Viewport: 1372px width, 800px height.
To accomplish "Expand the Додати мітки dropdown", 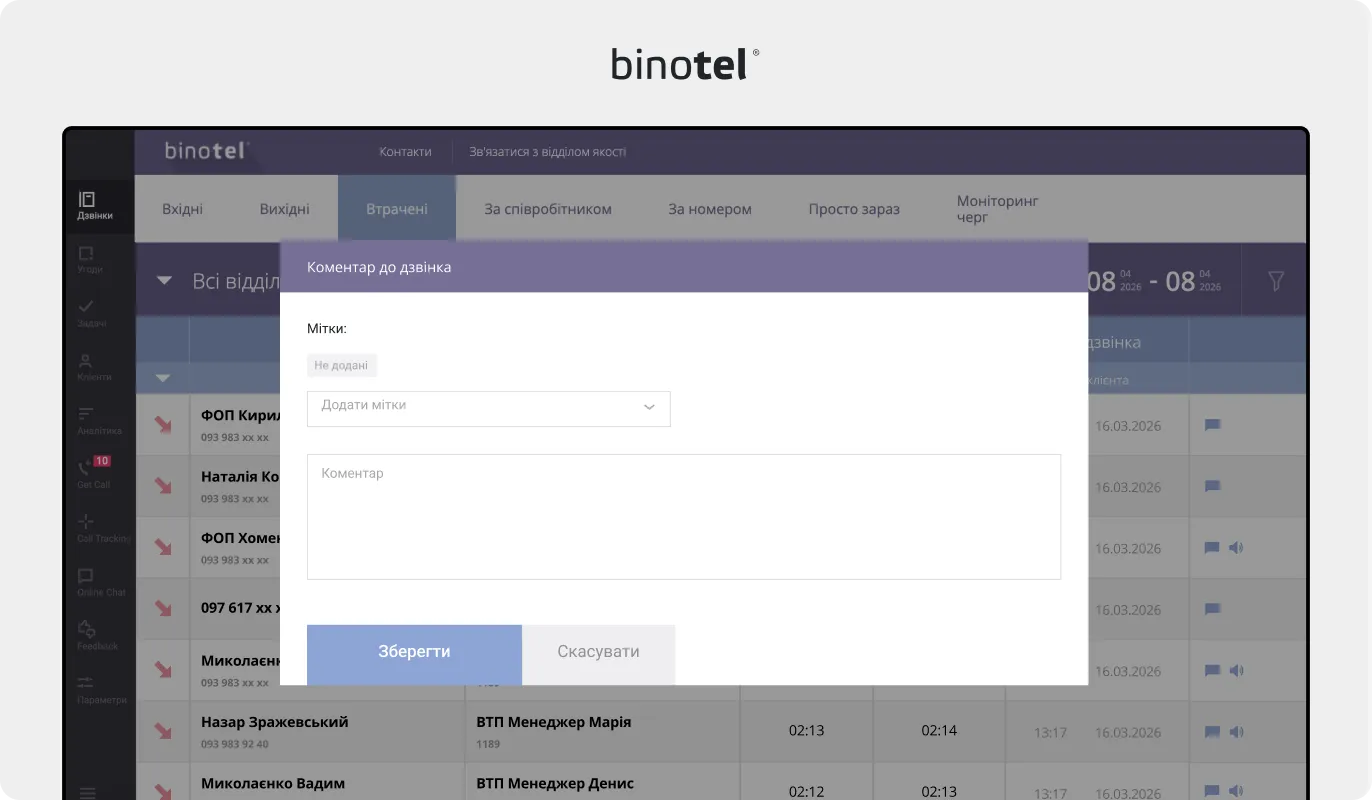I will pos(488,408).
